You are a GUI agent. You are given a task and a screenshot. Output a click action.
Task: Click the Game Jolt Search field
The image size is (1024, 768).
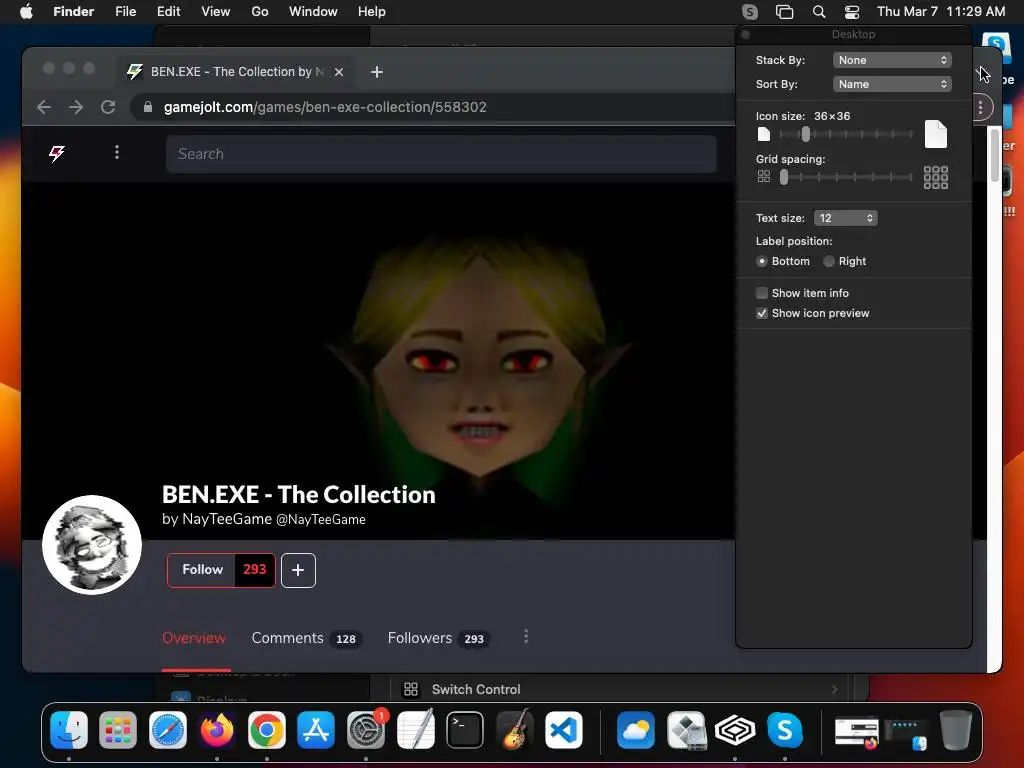coord(441,154)
